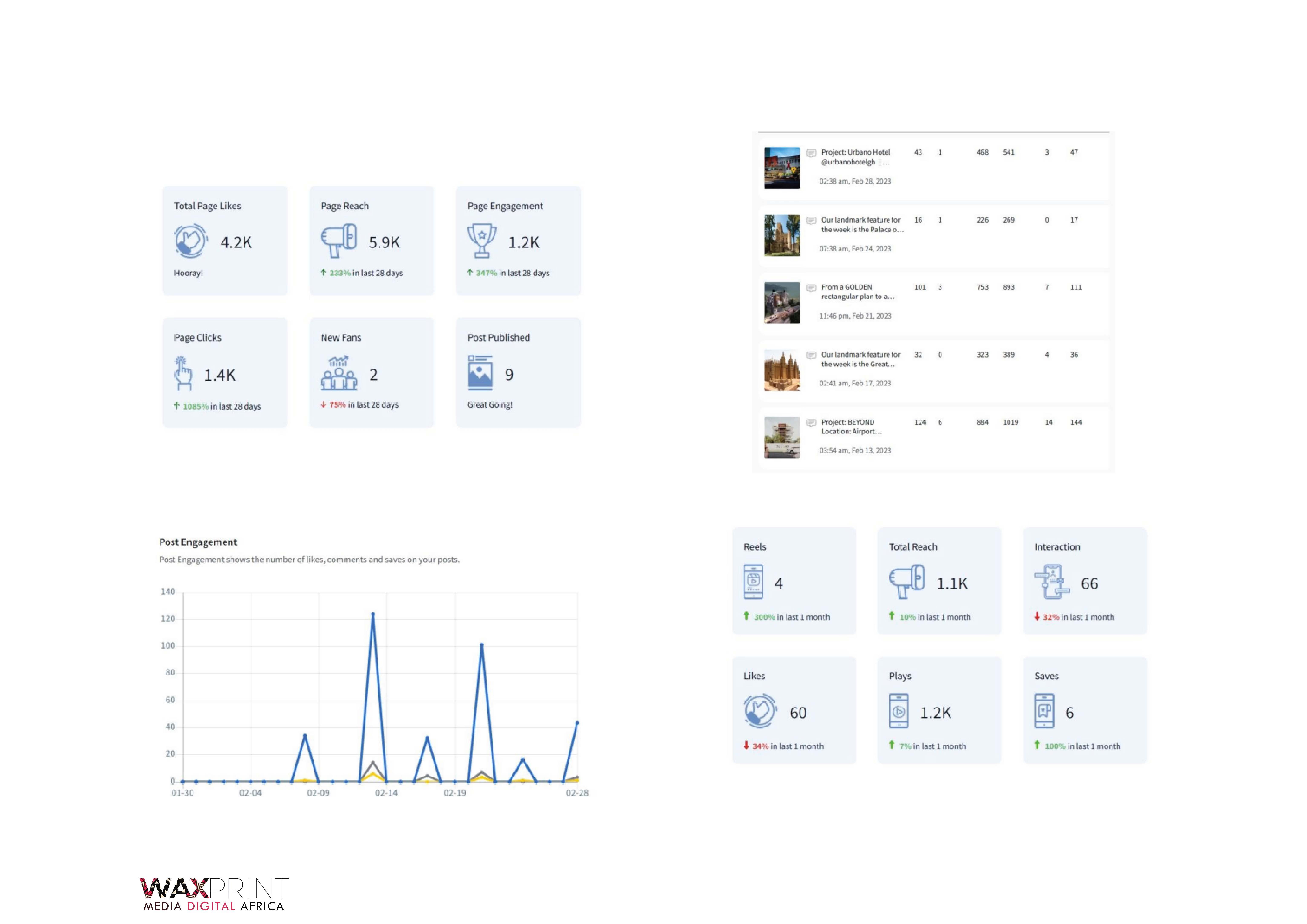Open the Urbano Hotel post thumbnail

(x=782, y=168)
